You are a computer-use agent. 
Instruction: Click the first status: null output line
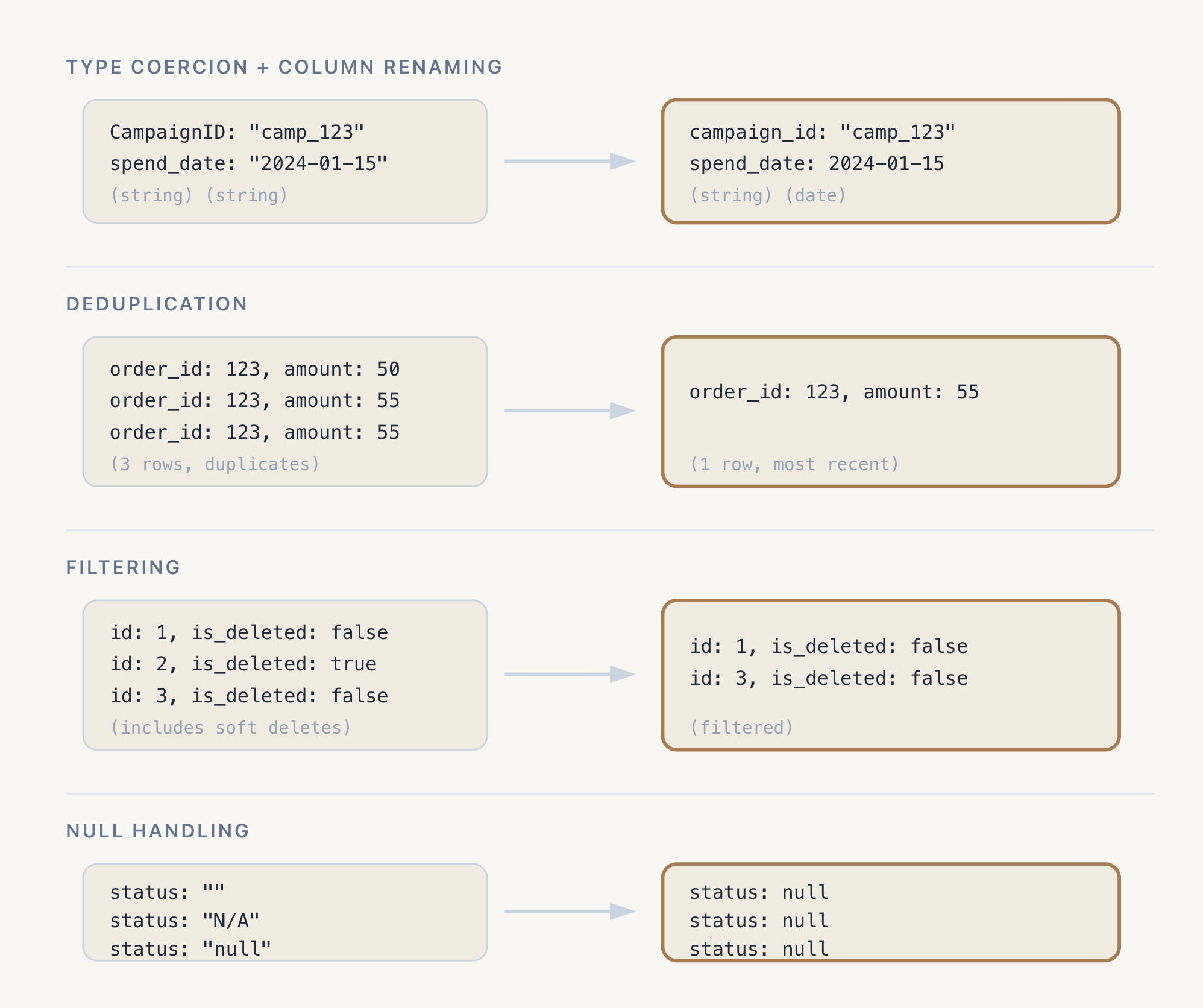pos(759,892)
